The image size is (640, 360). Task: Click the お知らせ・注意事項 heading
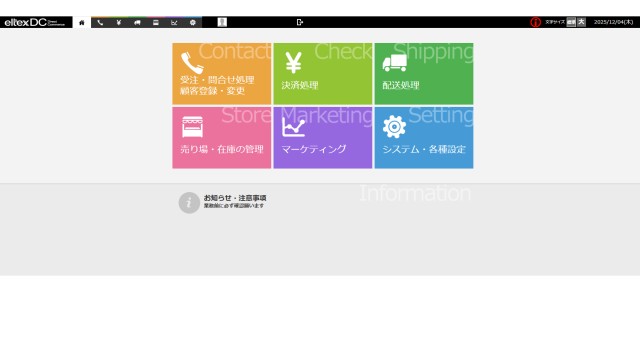tap(235, 198)
